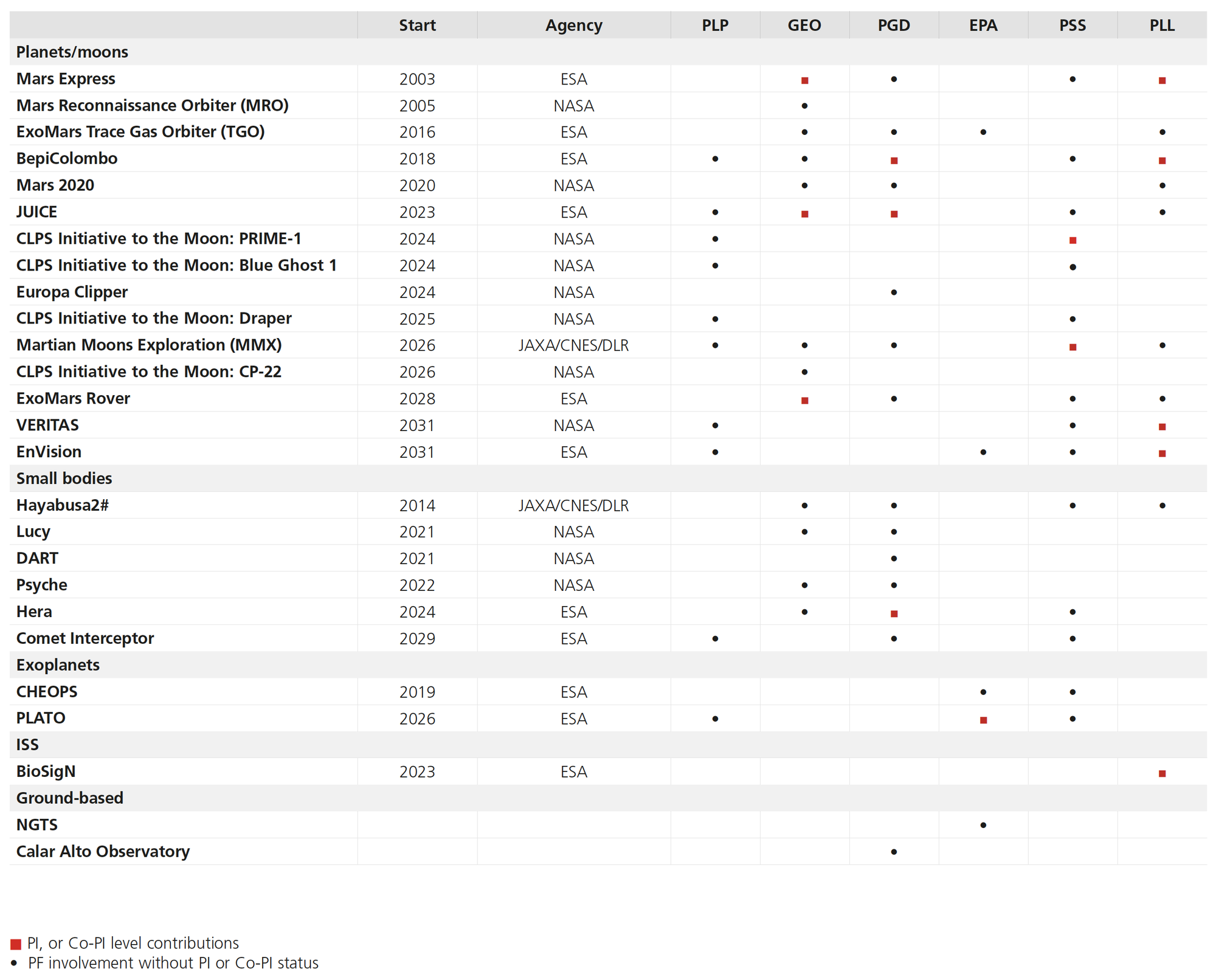Click red square for BioSigN PLL
The height and width of the screenshot is (980, 1216).
pyautogui.click(x=1162, y=773)
